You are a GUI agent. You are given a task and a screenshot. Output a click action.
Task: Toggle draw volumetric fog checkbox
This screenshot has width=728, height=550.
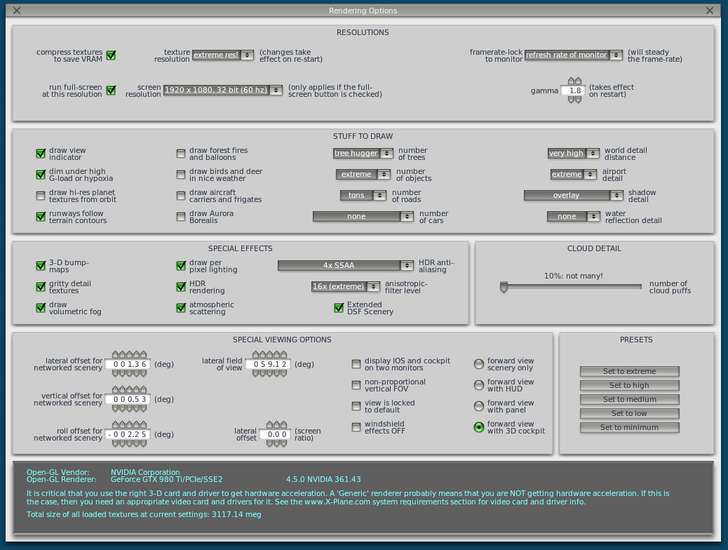41,308
